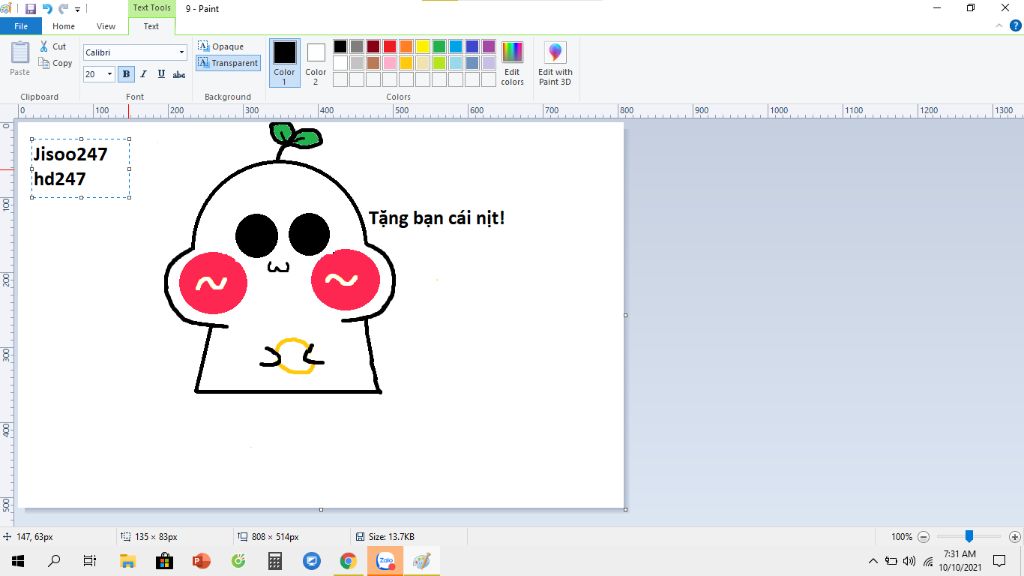Click the Redo arrow in the quick access toolbar
The height and width of the screenshot is (576, 1024).
point(63,8)
